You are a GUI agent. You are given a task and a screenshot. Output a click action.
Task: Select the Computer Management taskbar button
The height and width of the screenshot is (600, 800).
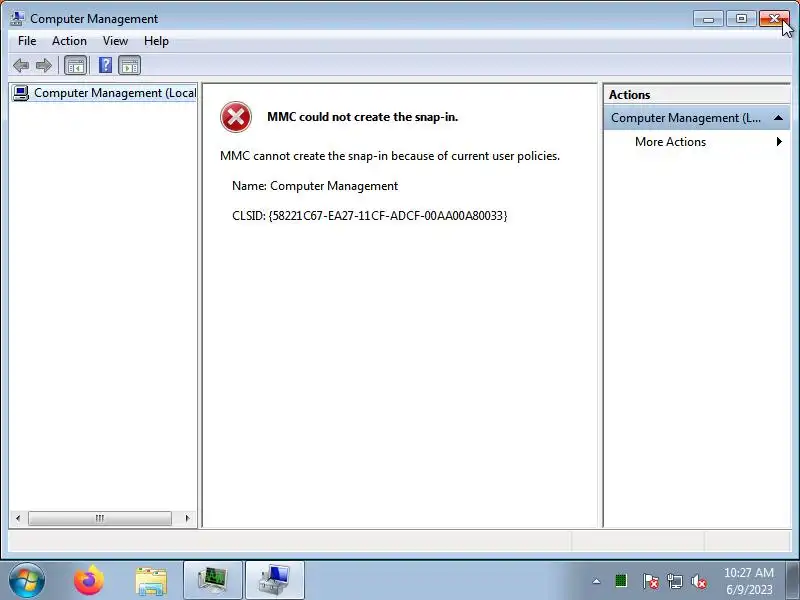(274, 580)
